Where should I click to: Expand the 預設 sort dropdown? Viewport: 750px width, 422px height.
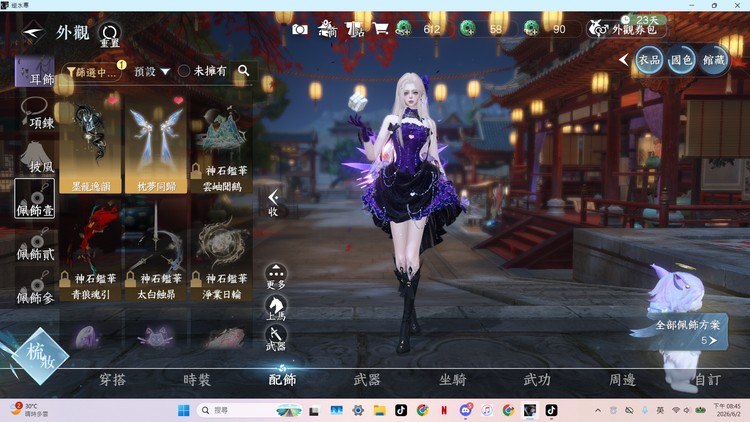152,71
